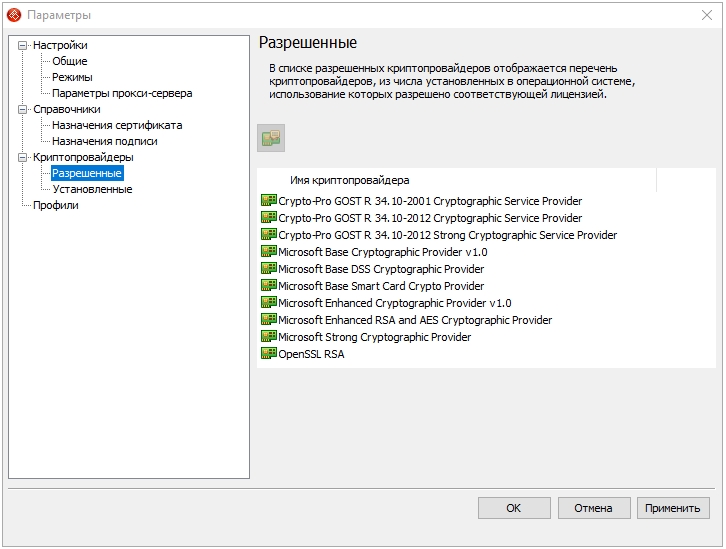Click the Отмена button

(594, 508)
